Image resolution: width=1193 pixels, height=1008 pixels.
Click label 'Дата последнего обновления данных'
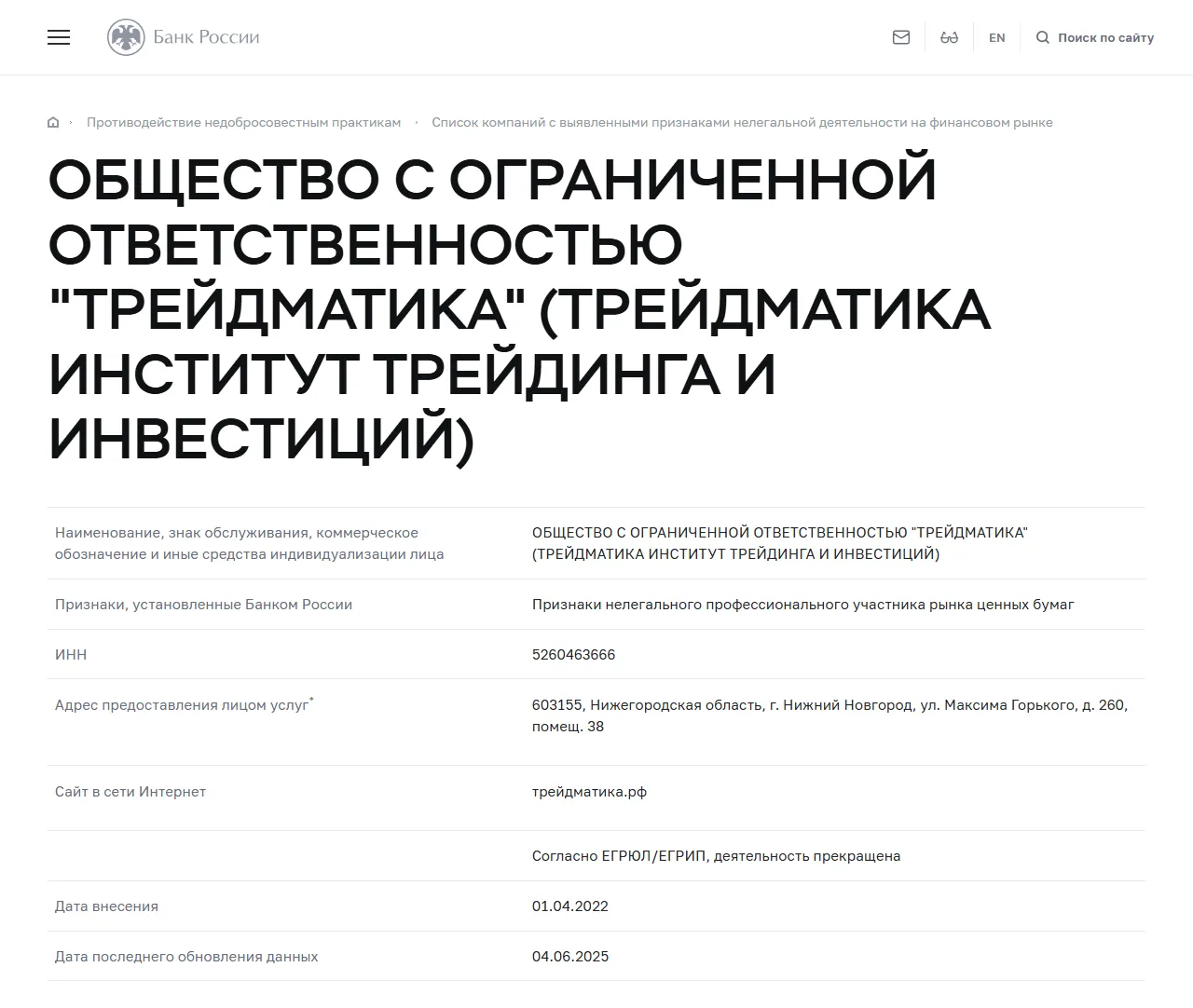pyautogui.click(x=186, y=957)
